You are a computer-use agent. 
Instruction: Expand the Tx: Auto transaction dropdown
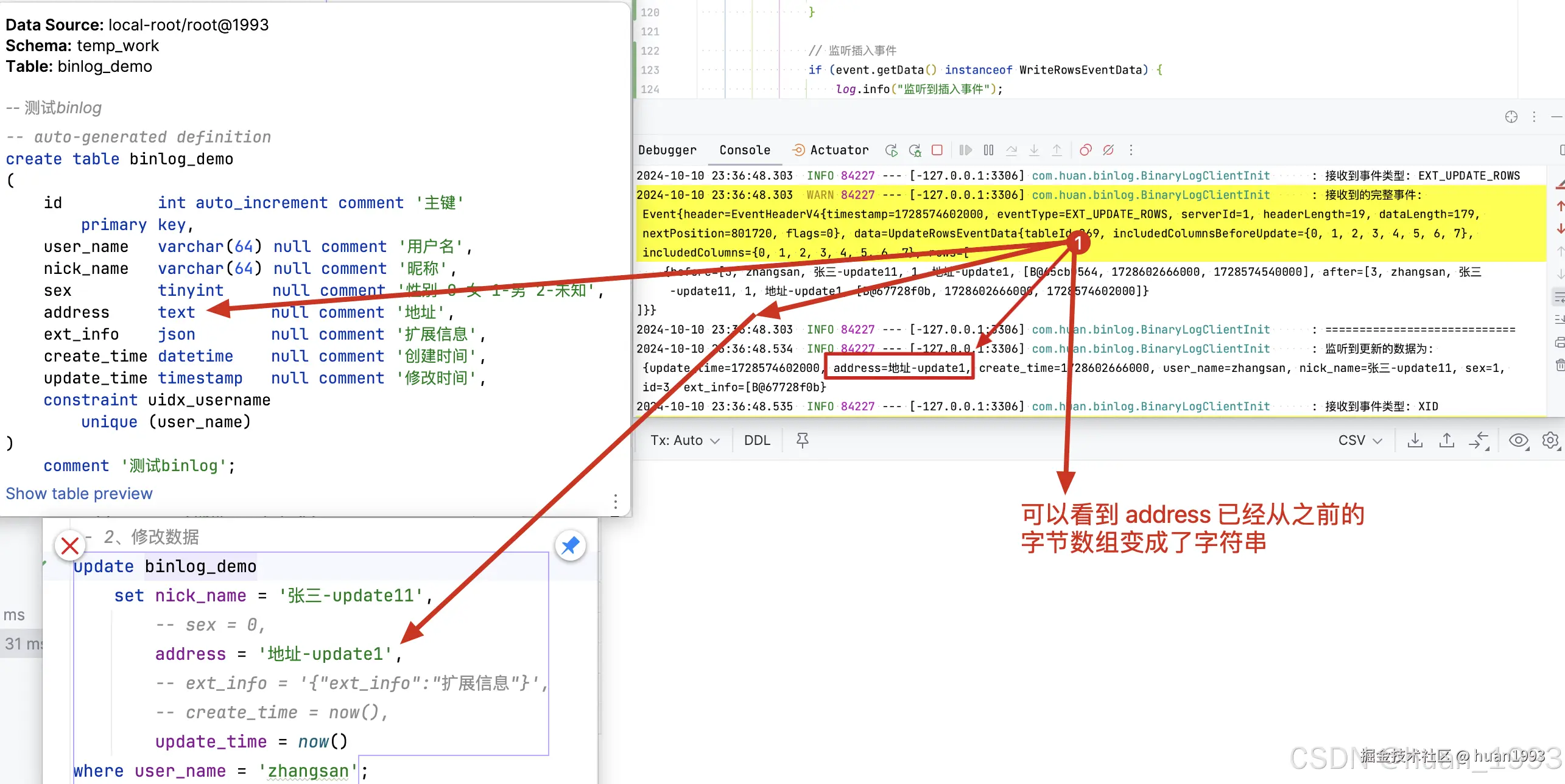click(683, 440)
